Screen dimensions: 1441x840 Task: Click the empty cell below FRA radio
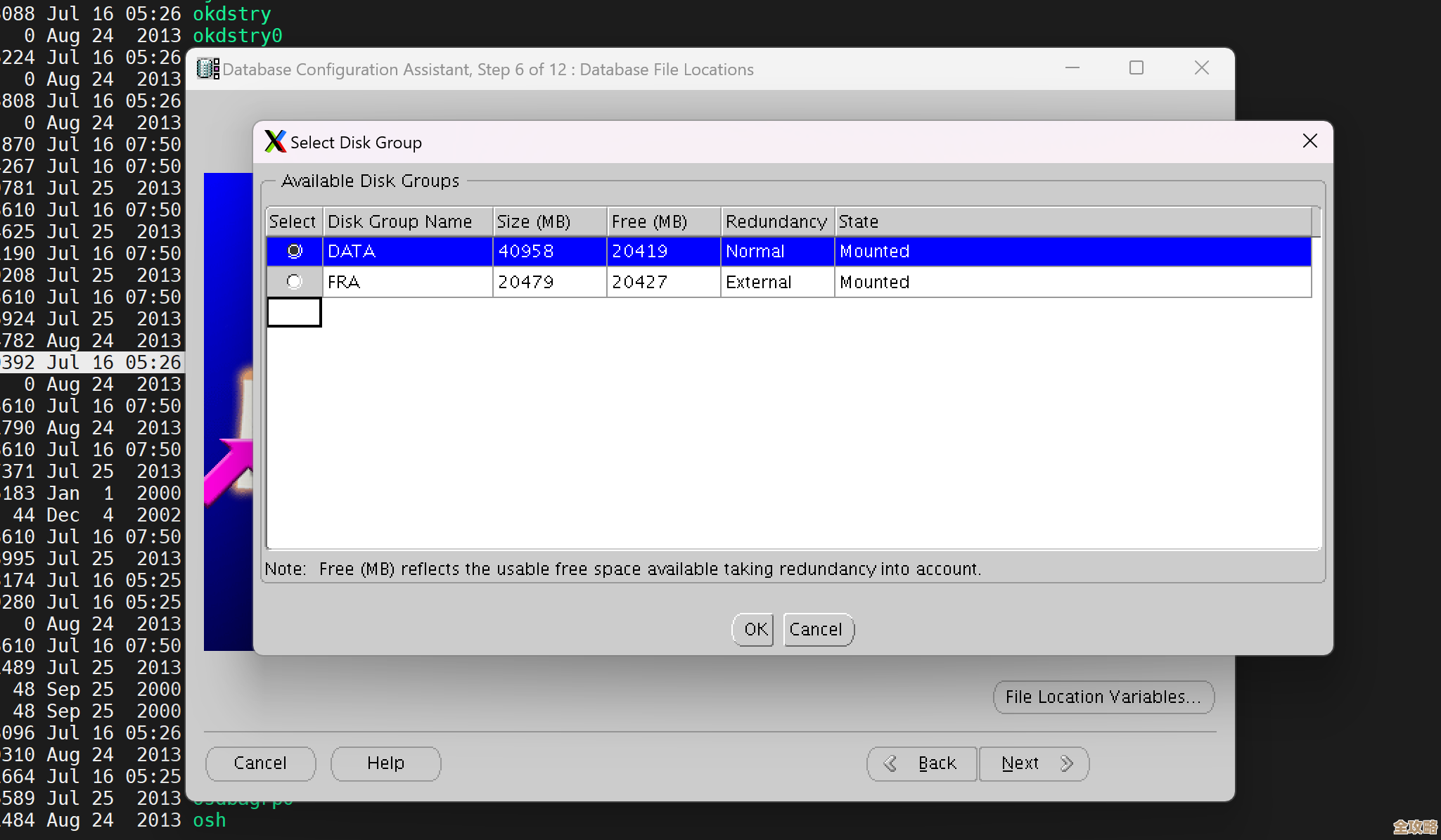click(294, 312)
